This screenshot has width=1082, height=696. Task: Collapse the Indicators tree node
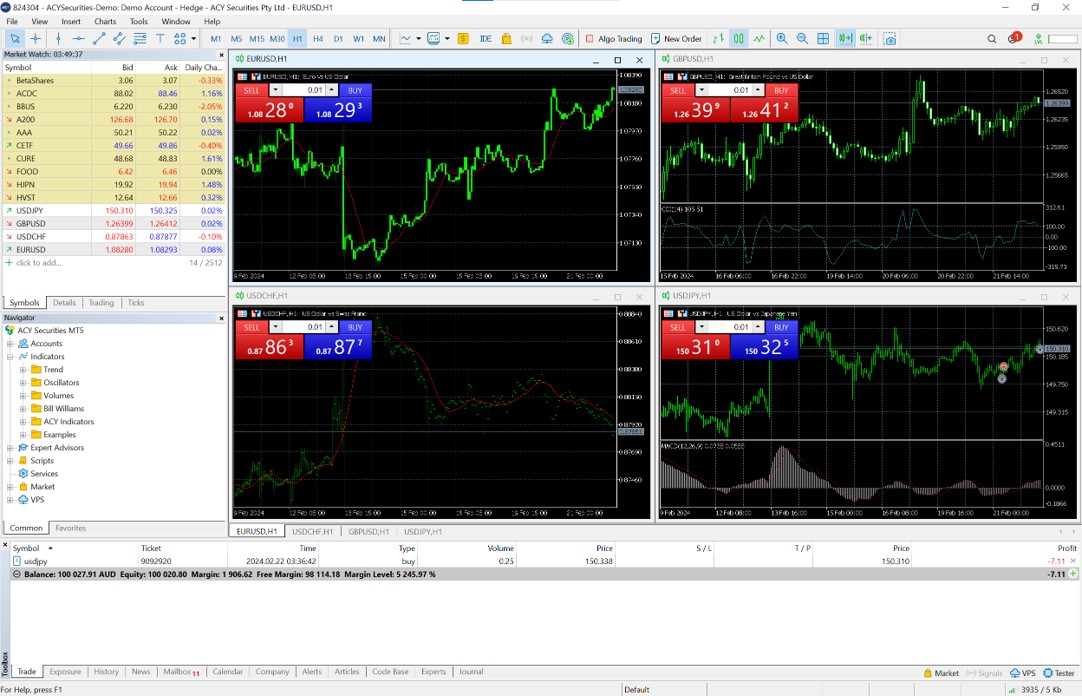point(10,357)
